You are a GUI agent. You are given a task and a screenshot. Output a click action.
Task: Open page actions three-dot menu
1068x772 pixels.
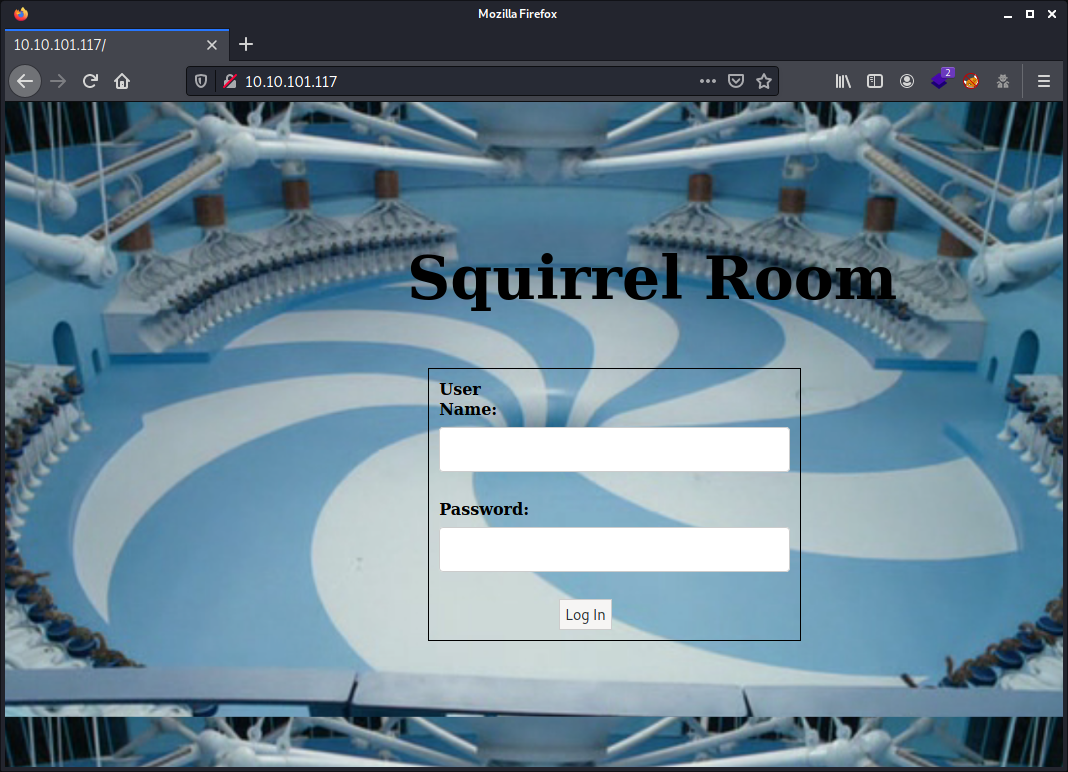click(x=708, y=81)
